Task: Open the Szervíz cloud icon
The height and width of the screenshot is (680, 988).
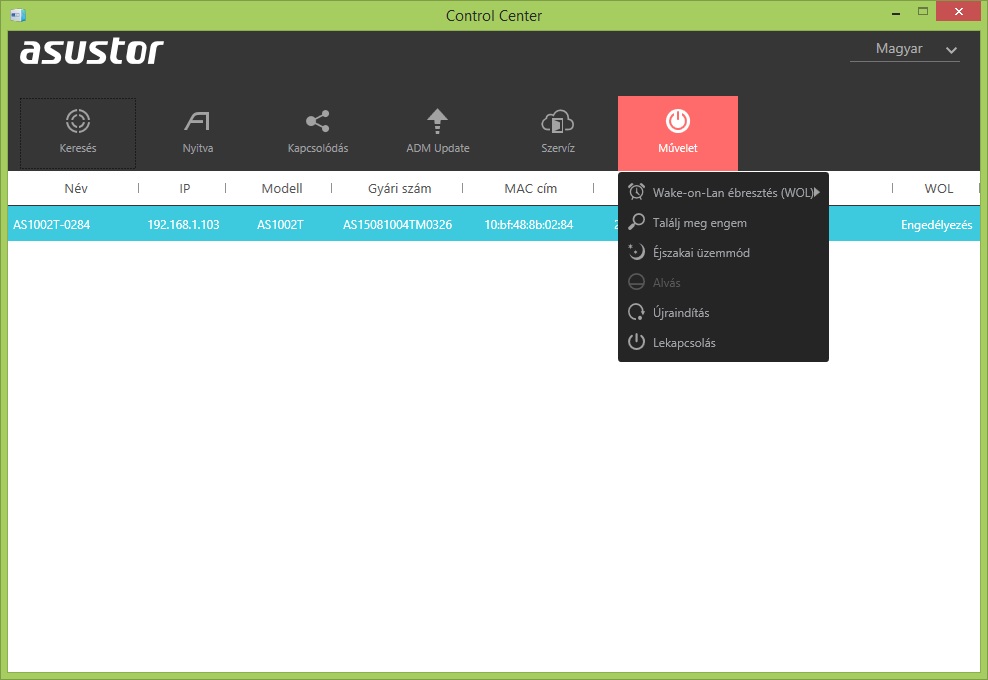Action: point(558,121)
